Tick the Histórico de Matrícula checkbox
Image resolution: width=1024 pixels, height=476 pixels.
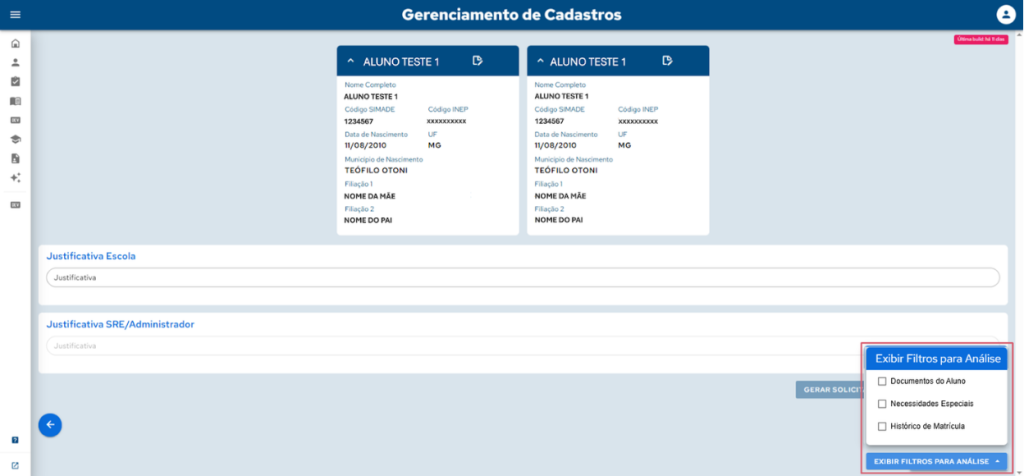(x=881, y=427)
